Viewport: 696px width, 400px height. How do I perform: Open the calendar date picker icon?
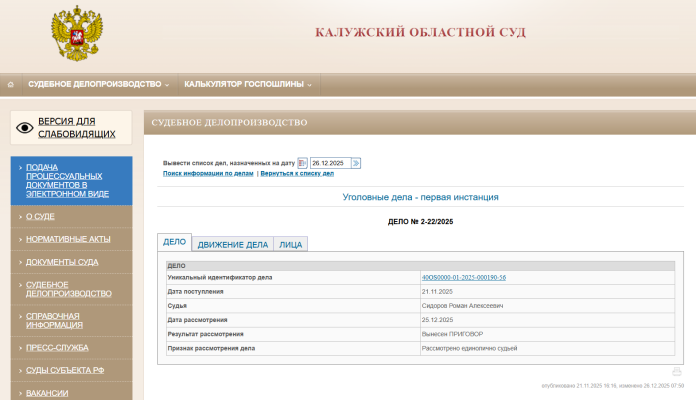pyautogui.click(x=303, y=163)
